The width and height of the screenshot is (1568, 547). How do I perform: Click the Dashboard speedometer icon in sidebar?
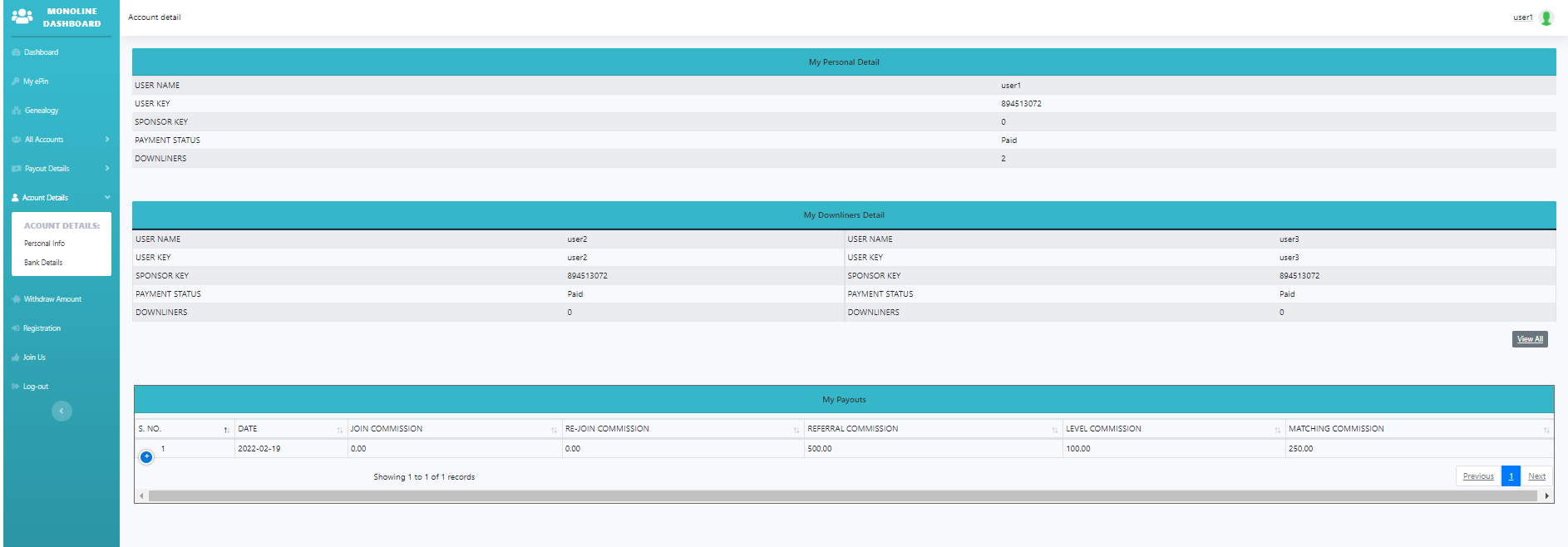16,52
